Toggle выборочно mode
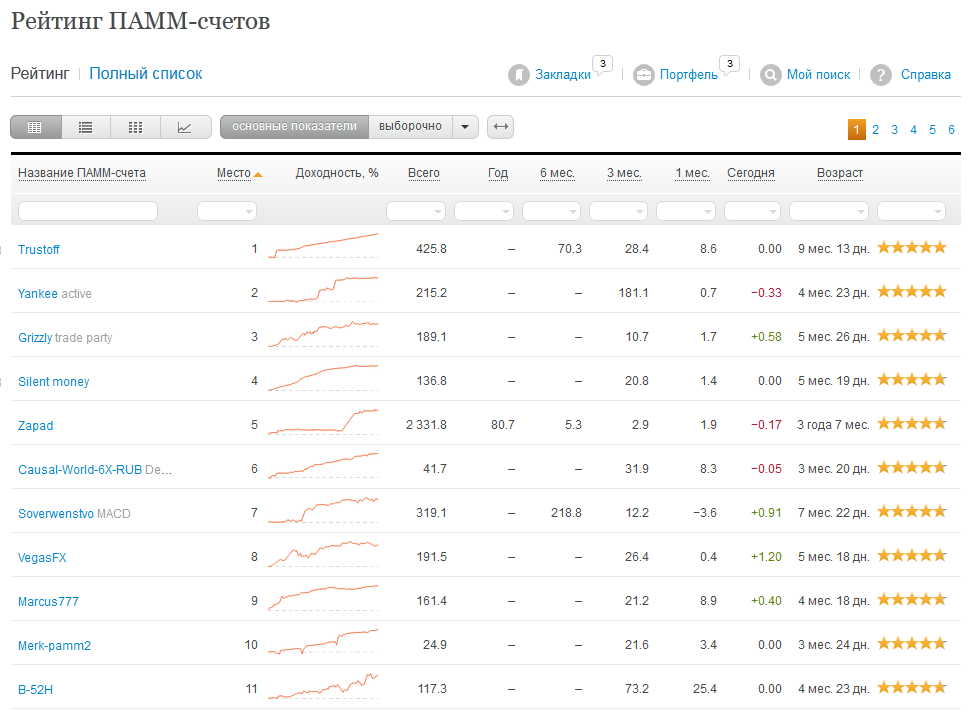 tap(410, 127)
